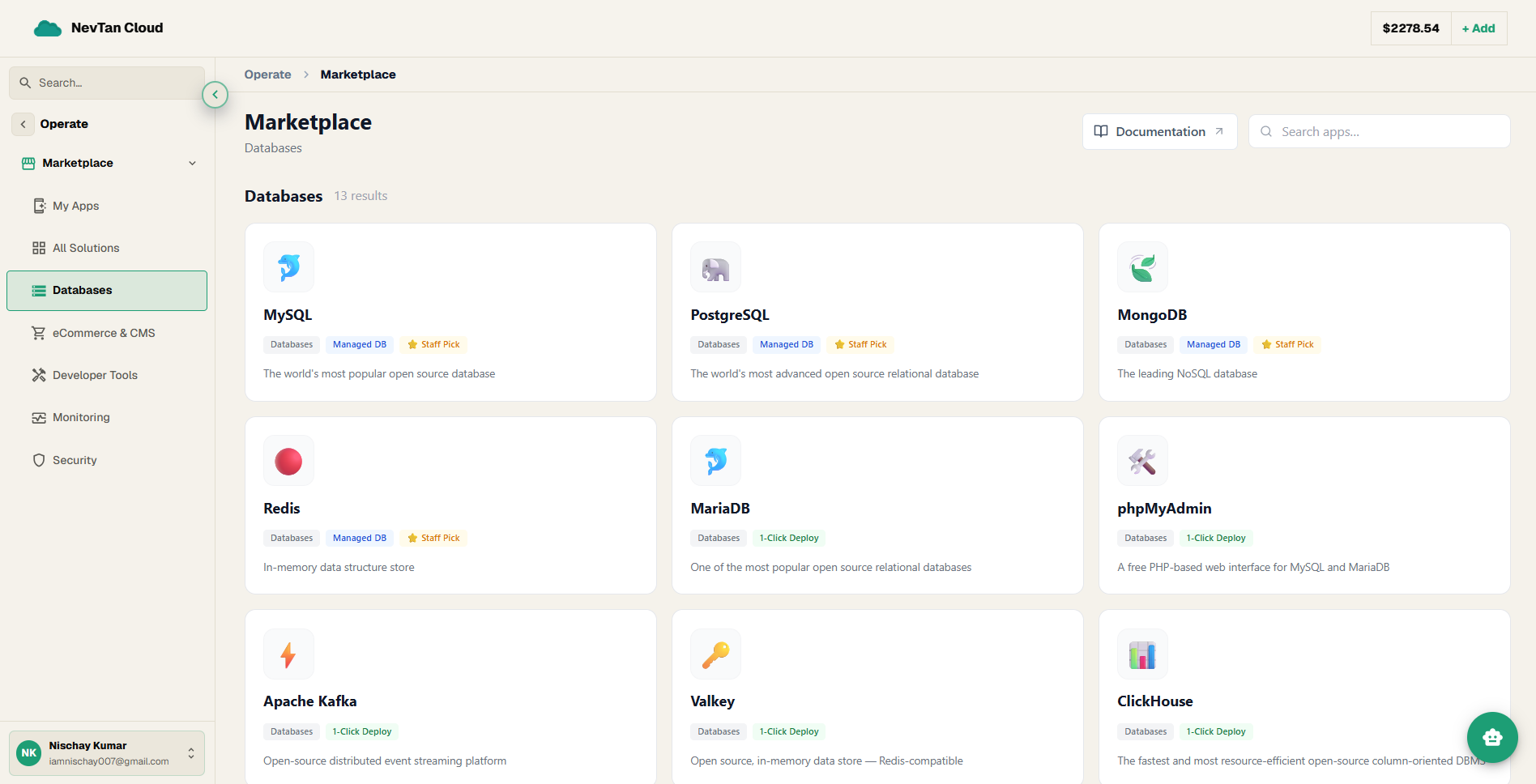Click the Documentation book icon
Viewport: 1536px width, 784px height.
coord(1101,131)
